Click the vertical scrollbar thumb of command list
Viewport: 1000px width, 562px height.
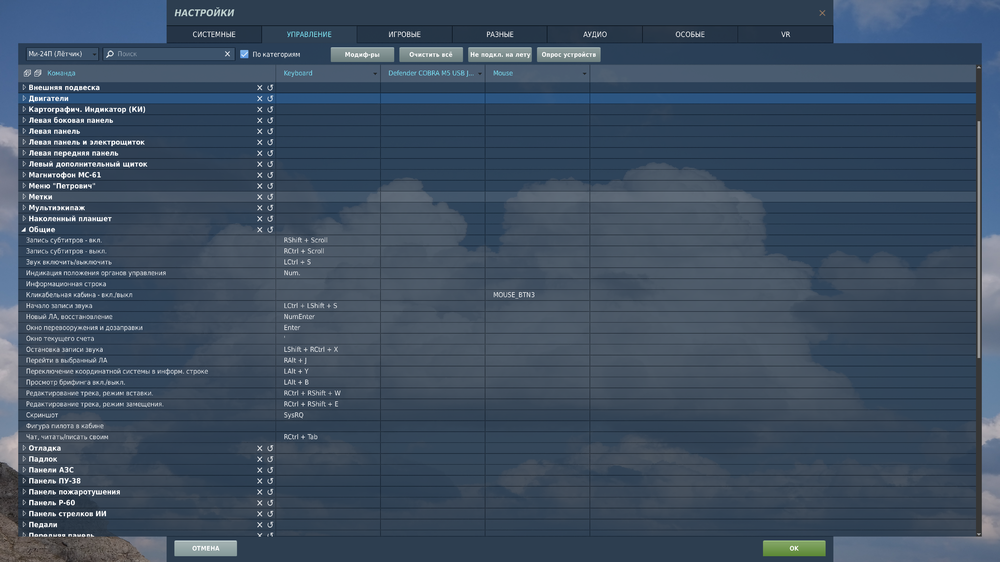(x=979, y=239)
